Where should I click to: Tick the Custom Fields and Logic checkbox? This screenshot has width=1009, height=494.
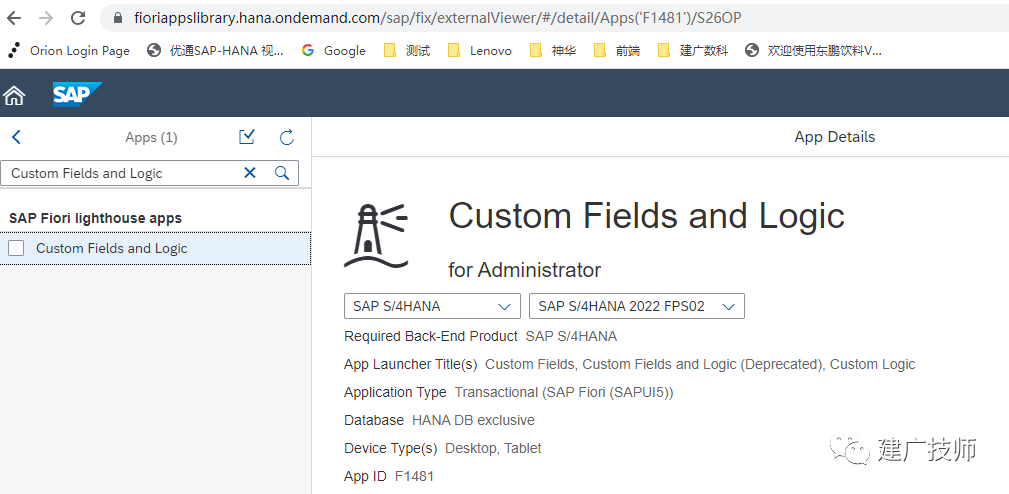[16, 248]
